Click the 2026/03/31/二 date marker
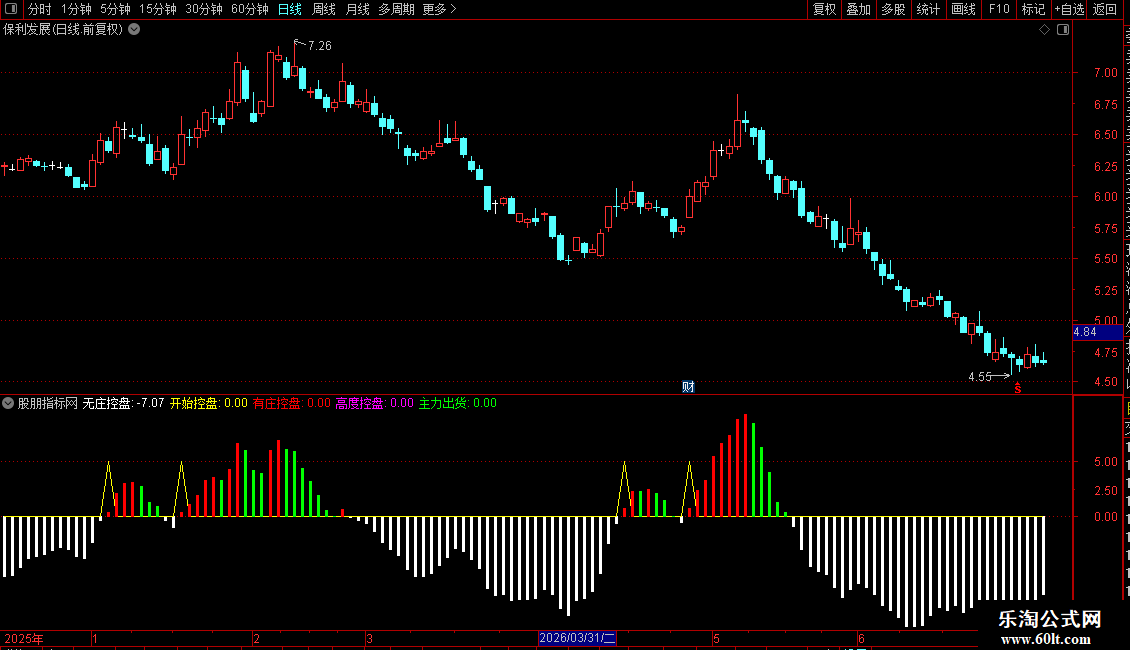The height and width of the screenshot is (650, 1130). click(577, 638)
